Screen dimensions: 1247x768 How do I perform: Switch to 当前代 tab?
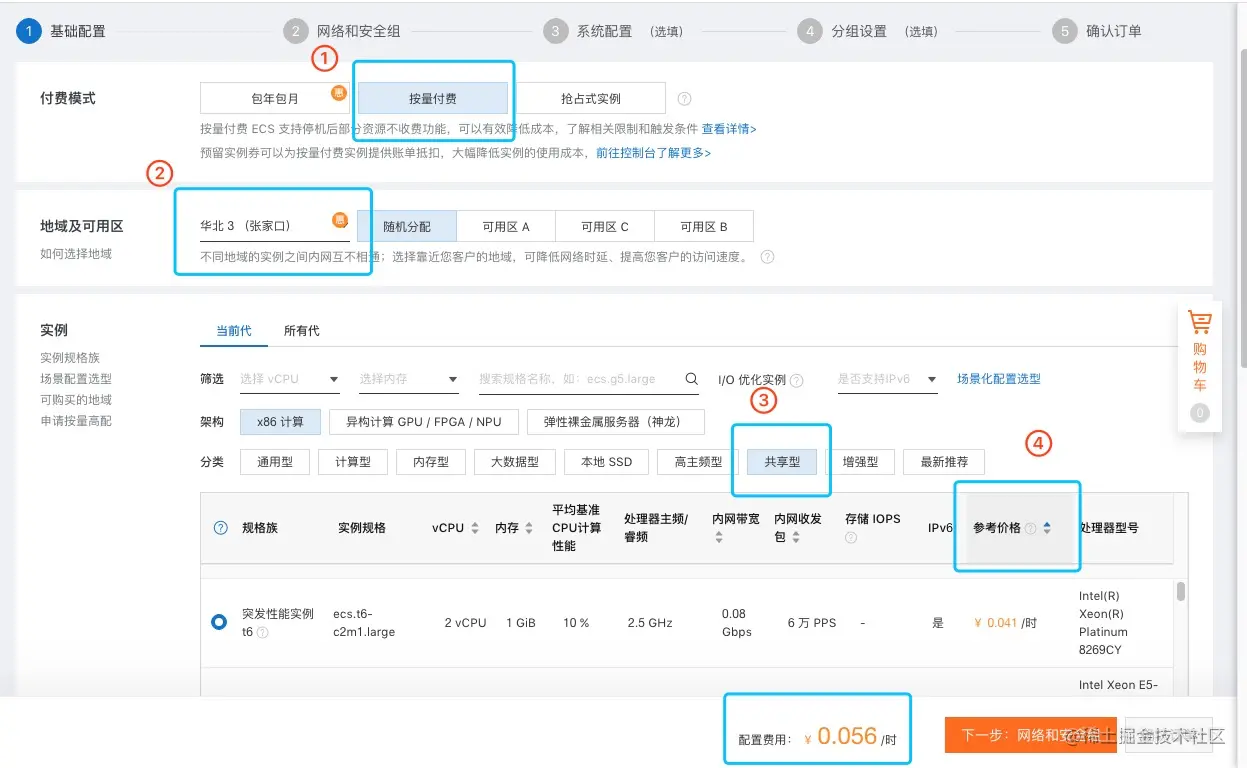pos(234,330)
